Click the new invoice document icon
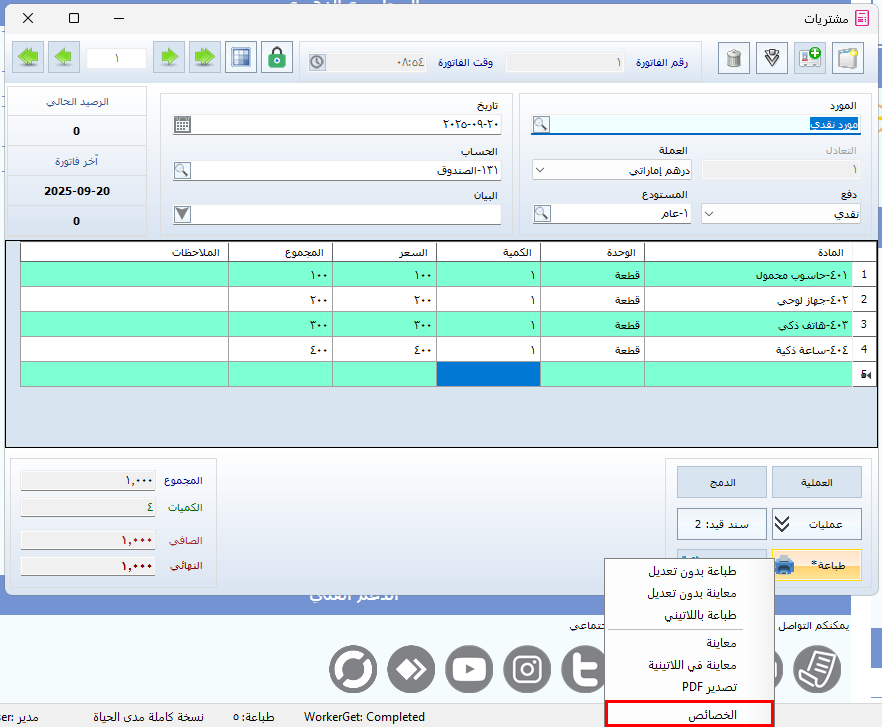 pyautogui.click(x=848, y=58)
